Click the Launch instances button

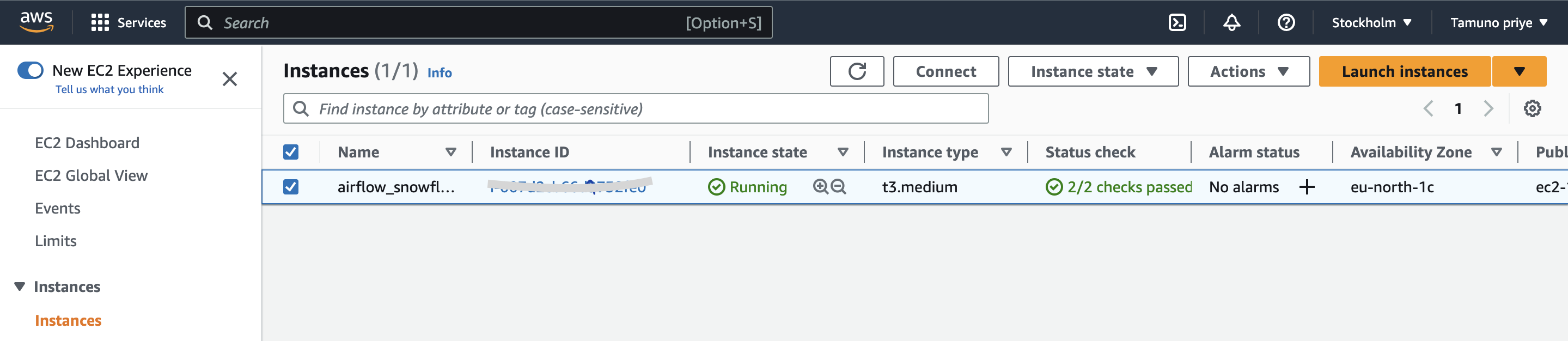[x=1404, y=71]
